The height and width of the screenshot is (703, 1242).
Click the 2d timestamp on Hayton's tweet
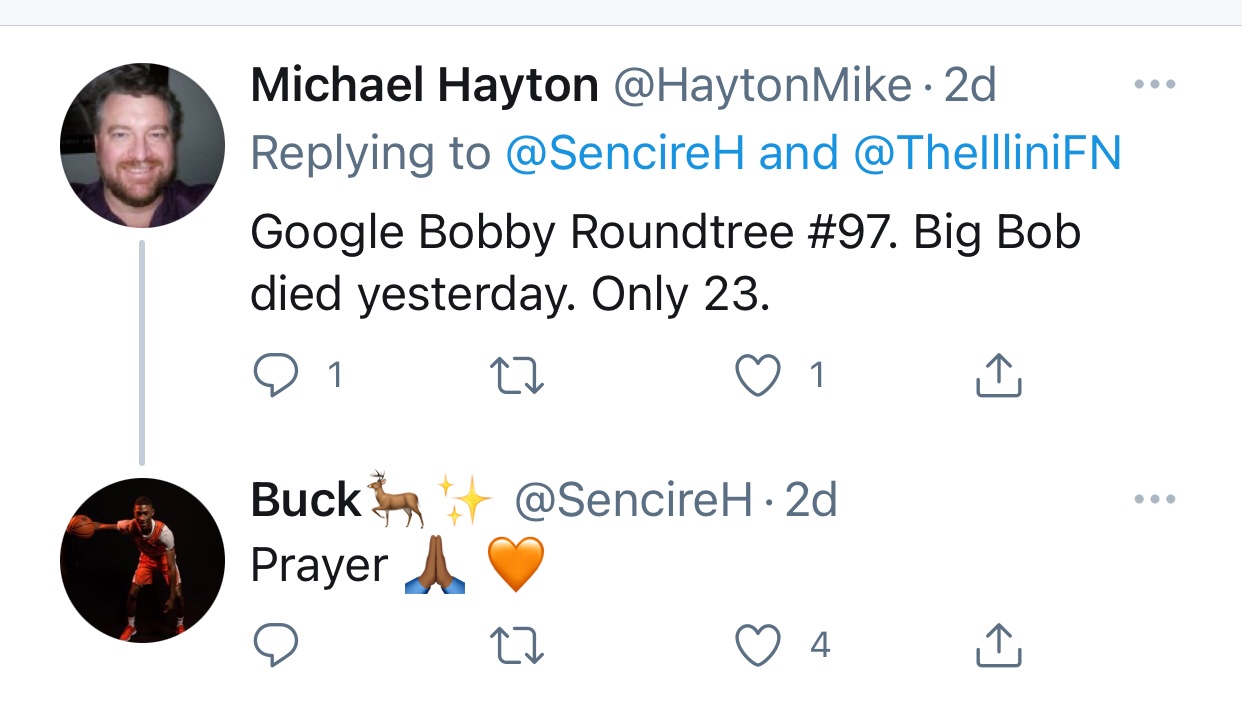[970, 86]
